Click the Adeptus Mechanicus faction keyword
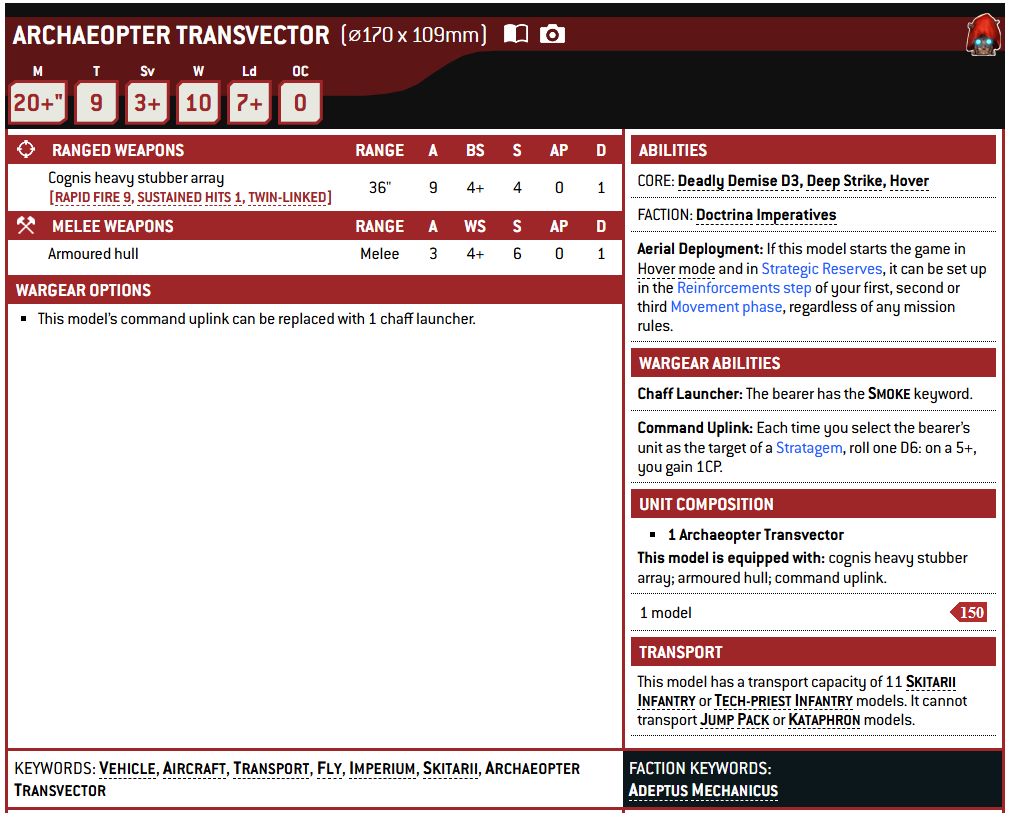The image size is (1009, 813). click(x=703, y=790)
